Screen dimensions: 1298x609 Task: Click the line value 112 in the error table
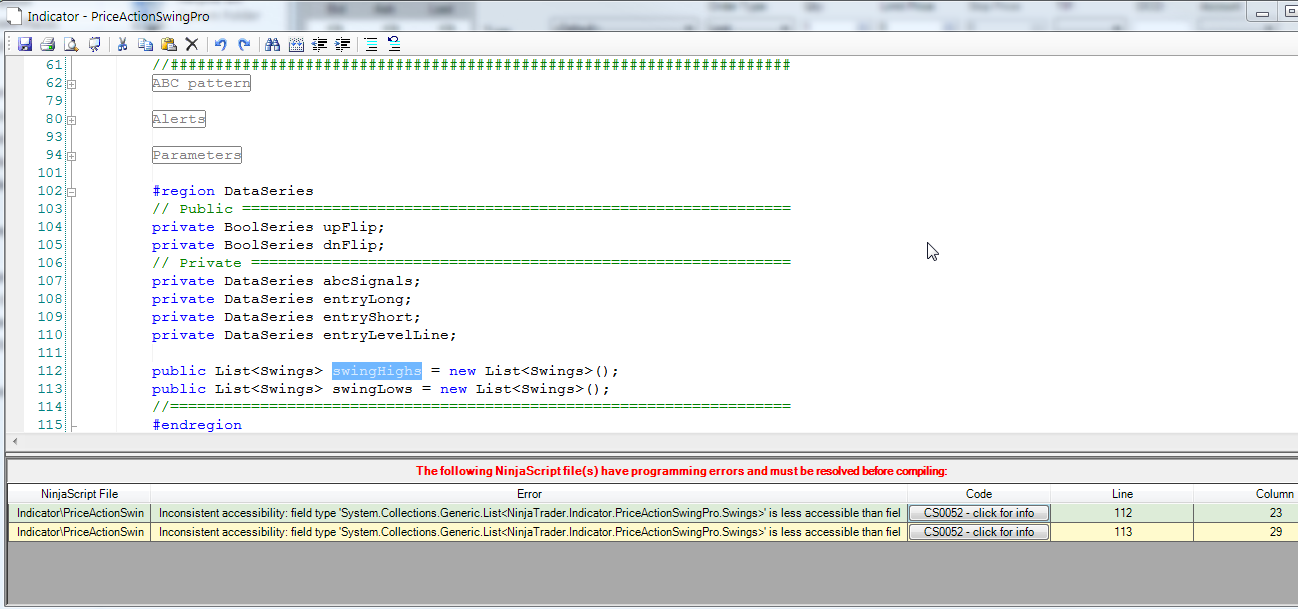[1122, 513]
